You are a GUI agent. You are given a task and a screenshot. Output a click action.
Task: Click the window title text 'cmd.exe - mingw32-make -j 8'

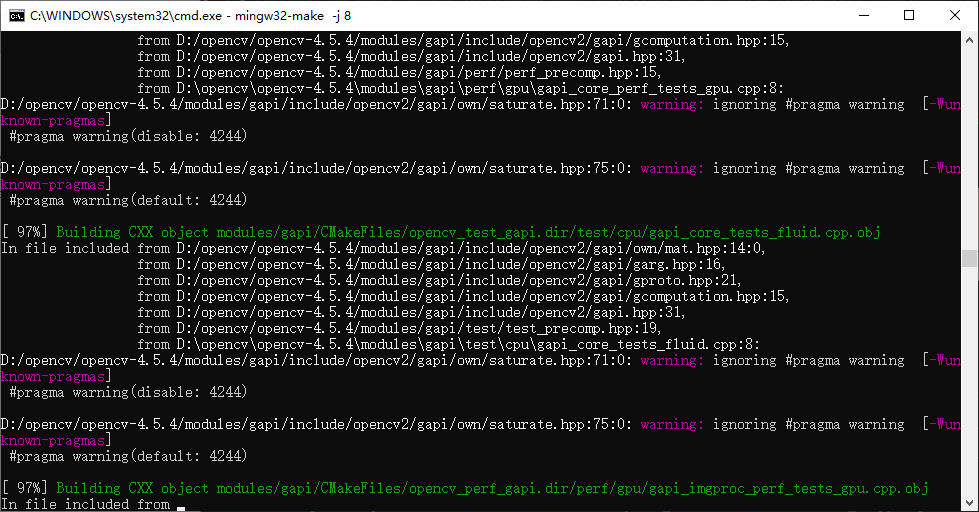coord(190,16)
